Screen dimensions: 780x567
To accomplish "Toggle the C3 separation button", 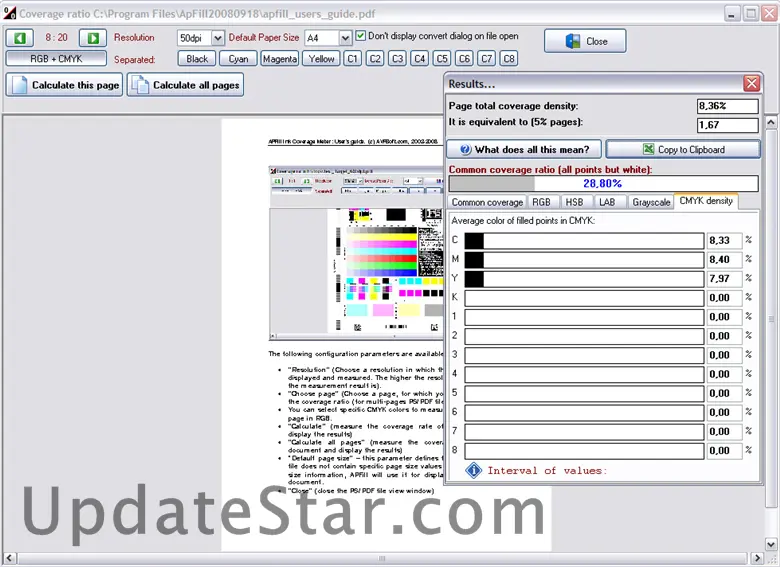I will point(397,59).
